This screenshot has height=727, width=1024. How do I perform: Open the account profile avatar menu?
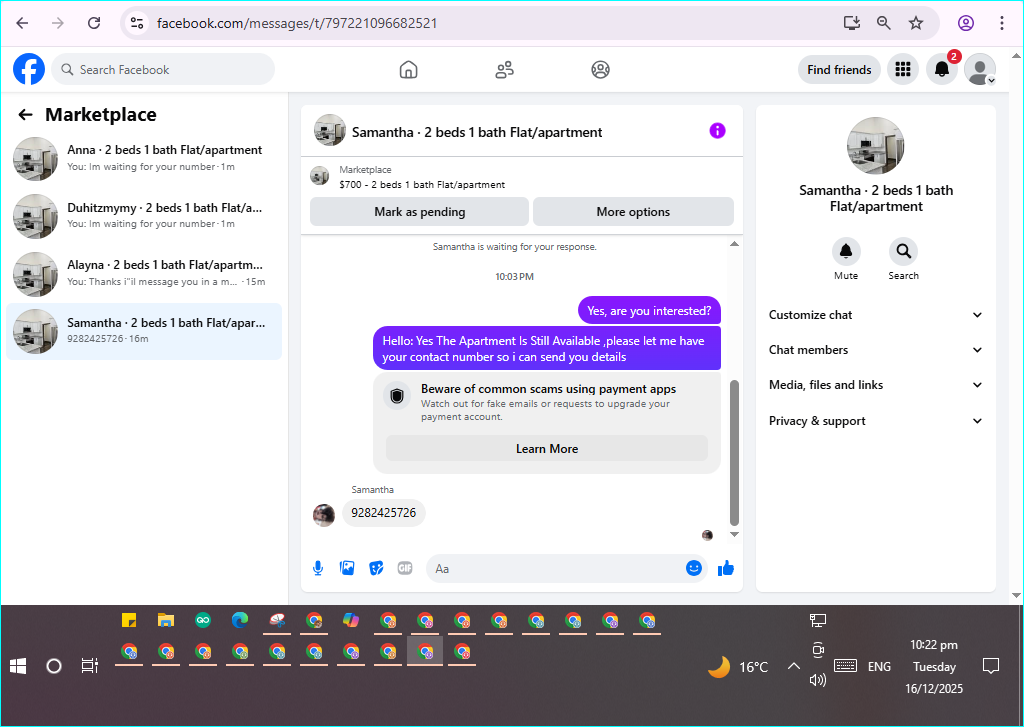point(980,69)
